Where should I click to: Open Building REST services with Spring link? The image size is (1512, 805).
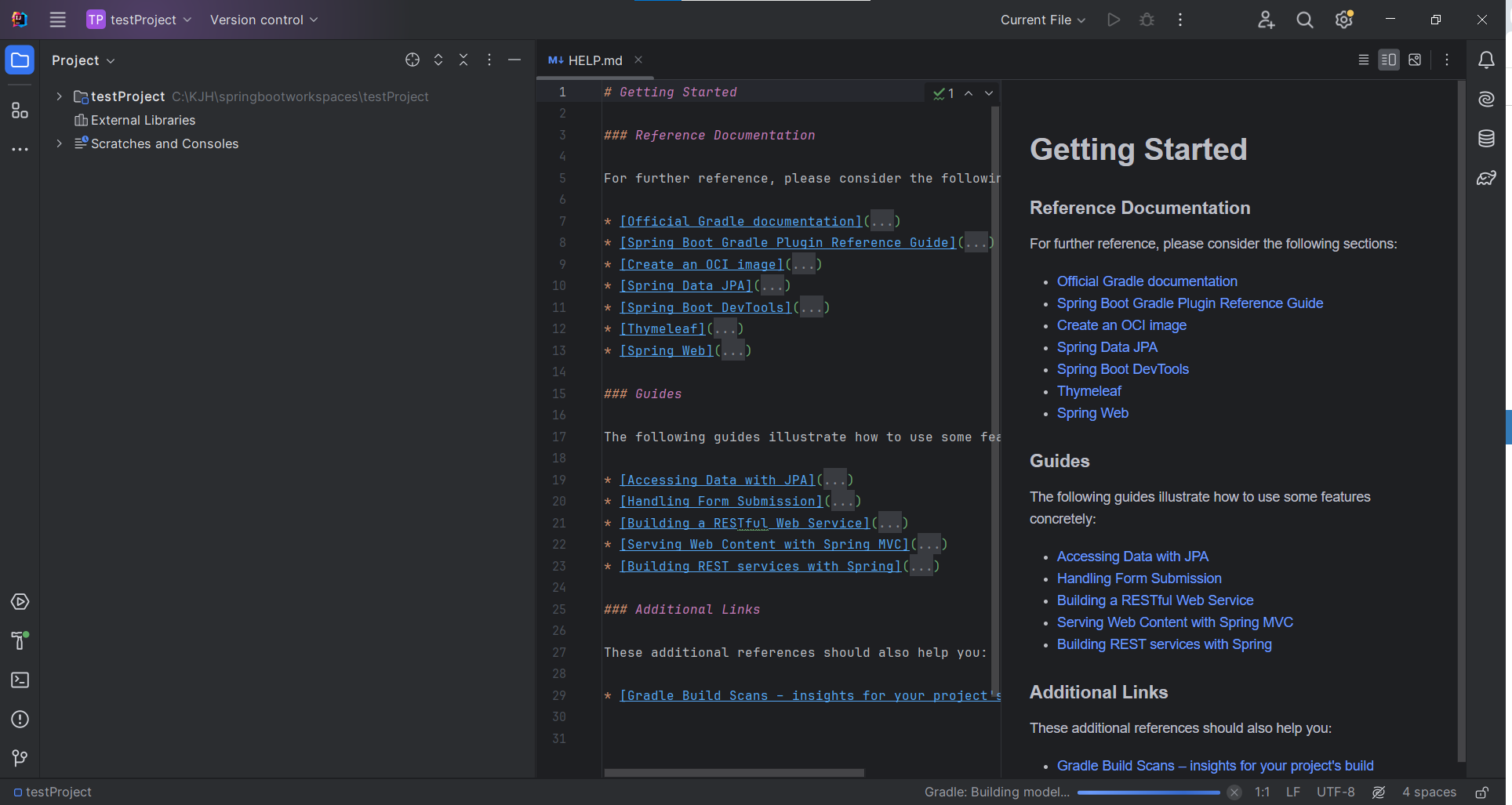1165,644
